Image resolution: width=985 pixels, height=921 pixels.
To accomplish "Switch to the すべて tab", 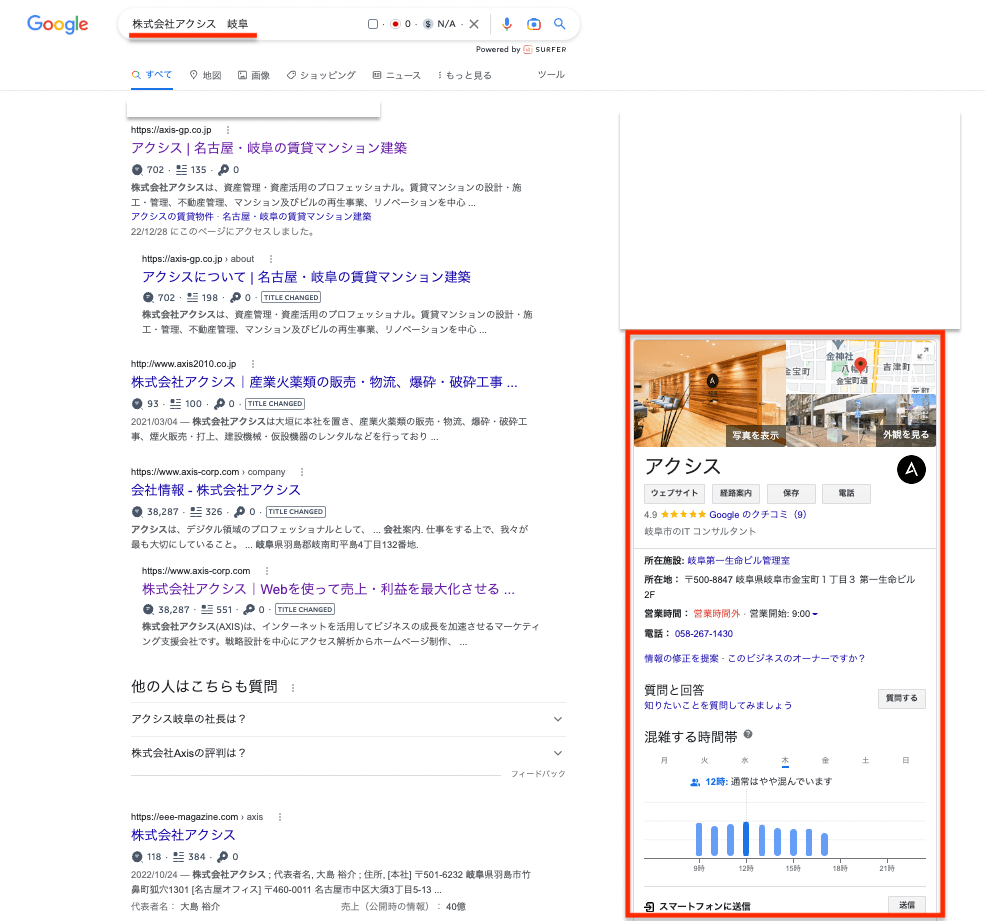I will [151, 75].
